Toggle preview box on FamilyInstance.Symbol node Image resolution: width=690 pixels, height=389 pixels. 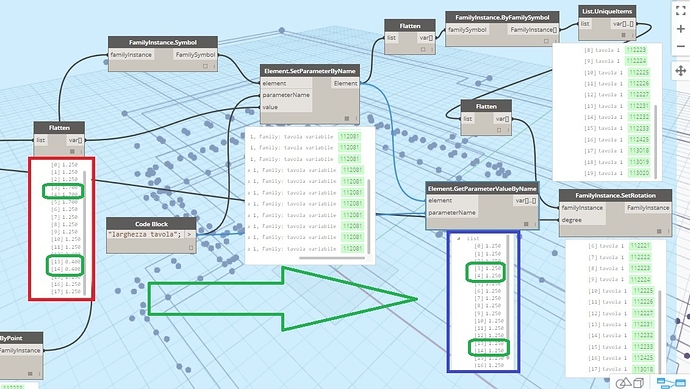coord(205,66)
